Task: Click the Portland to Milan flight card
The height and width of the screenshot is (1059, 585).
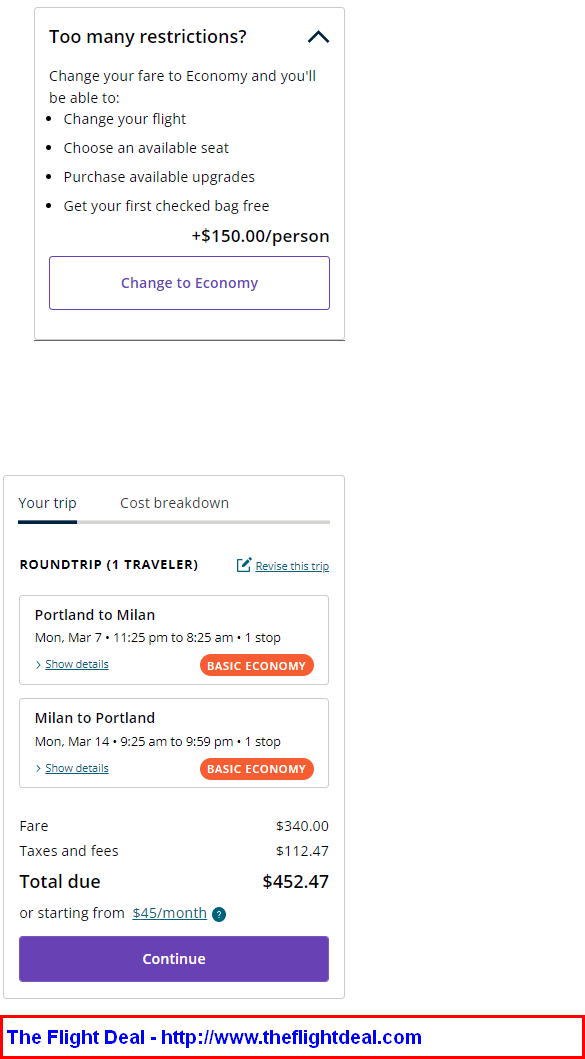Action: point(174,640)
